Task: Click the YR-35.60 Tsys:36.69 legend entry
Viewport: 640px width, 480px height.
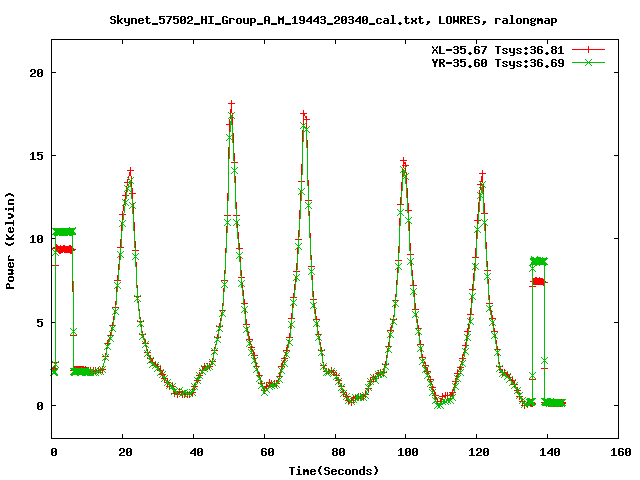Action: tap(498, 63)
